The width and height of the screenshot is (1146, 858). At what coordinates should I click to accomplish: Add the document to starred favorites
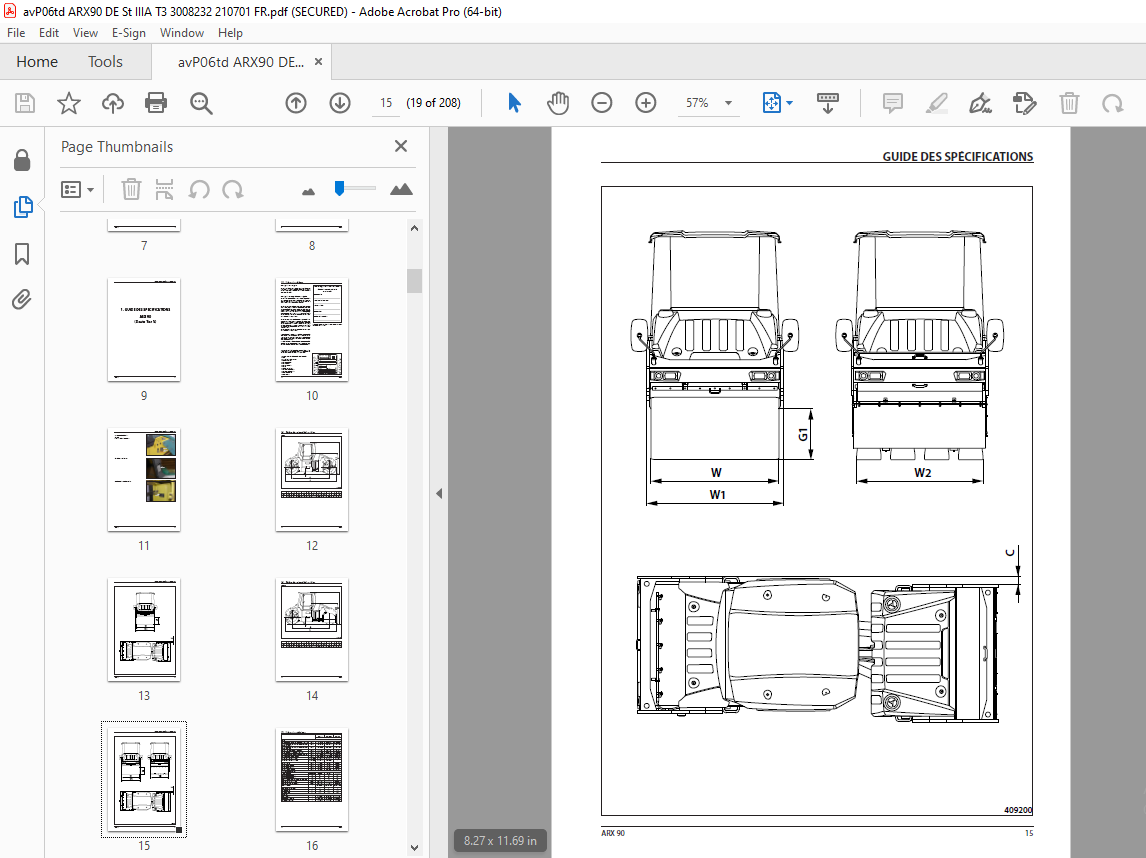click(x=69, y=103)
